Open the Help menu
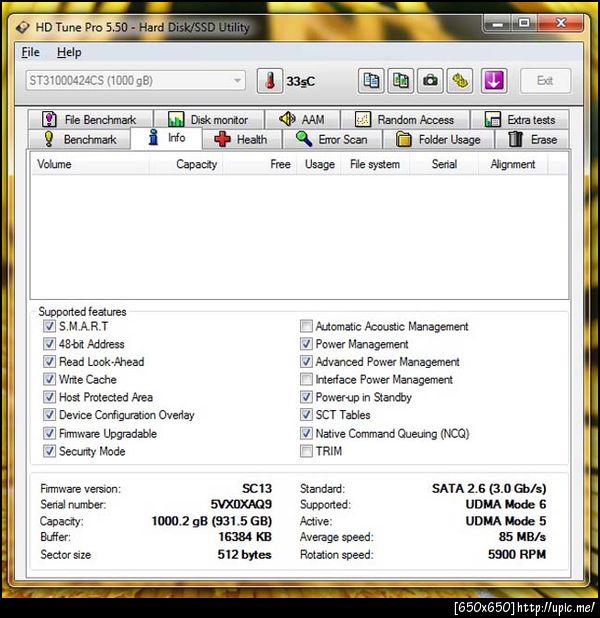 tap(69, 52)
